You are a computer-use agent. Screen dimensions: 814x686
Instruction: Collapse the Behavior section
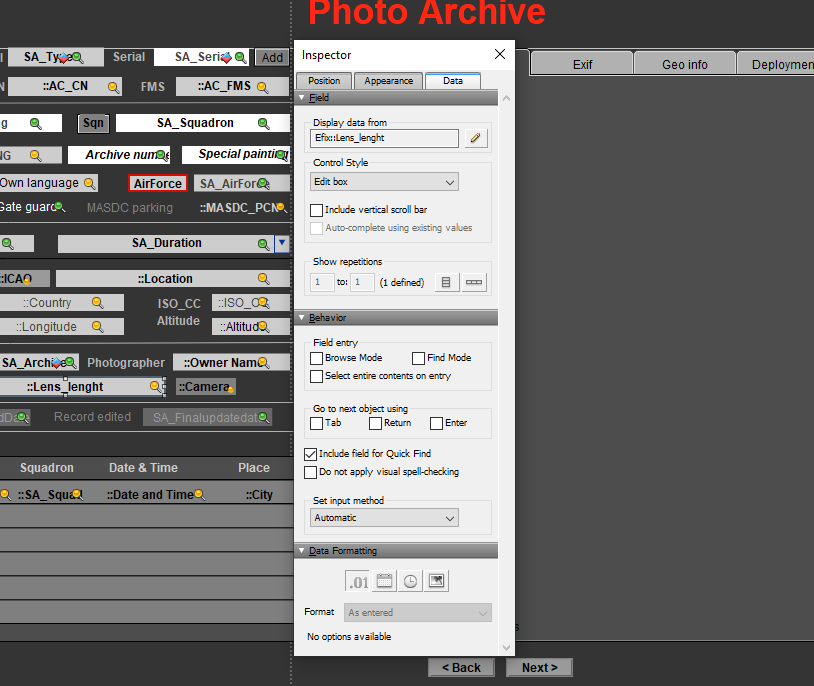click(301, 317)
